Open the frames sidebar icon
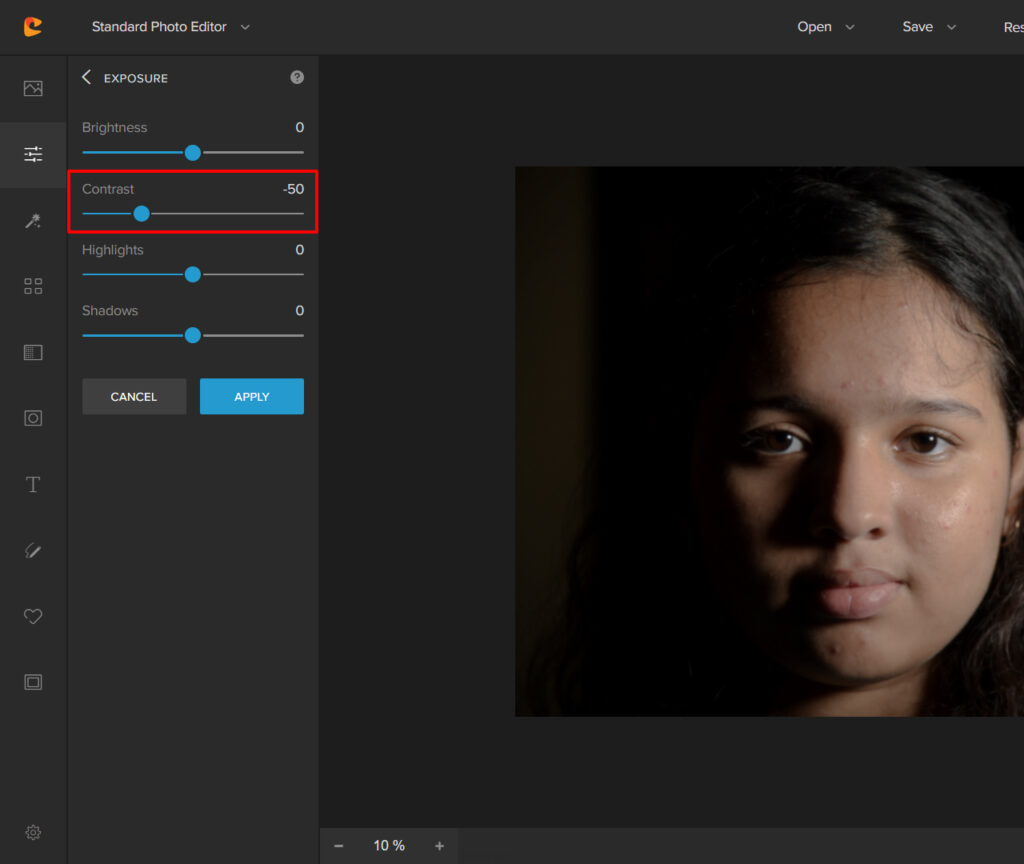1024x864 pixels. (33, 682)
